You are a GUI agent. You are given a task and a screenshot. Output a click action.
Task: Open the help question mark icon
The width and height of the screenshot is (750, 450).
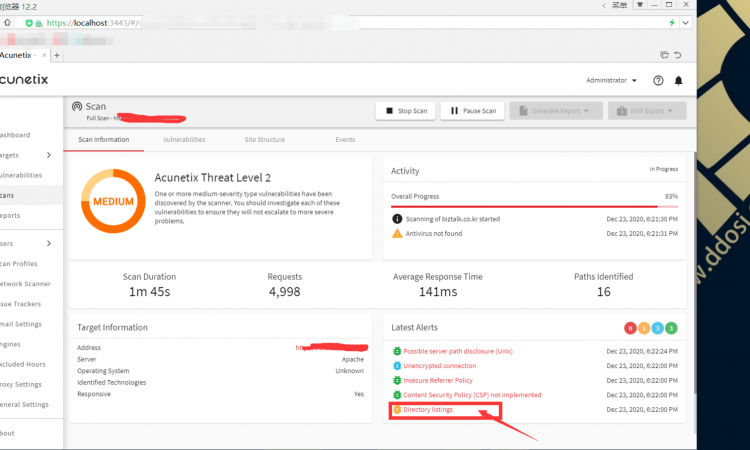tap(658, 80)
